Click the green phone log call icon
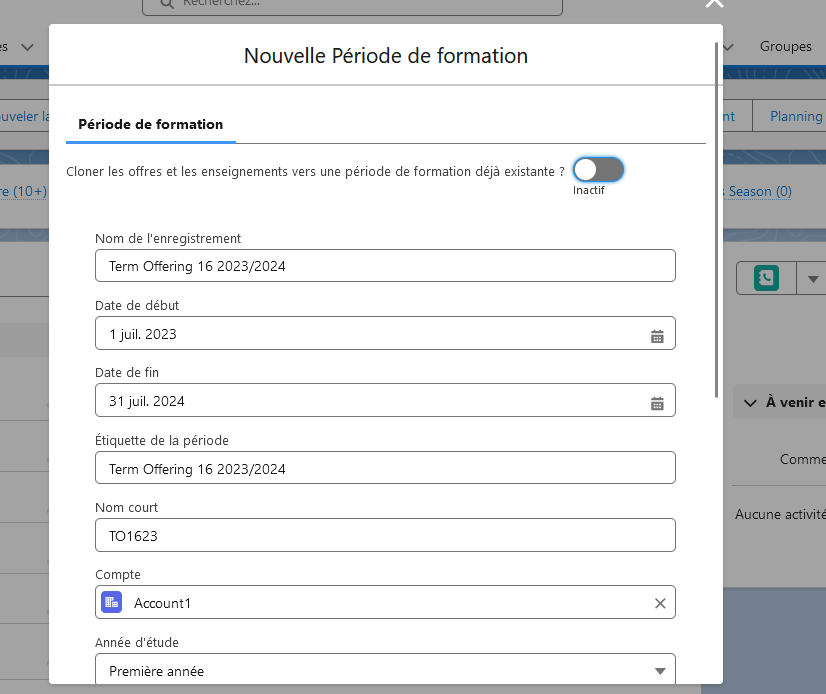This screenshot has width=826, height=694. (766, 278)
